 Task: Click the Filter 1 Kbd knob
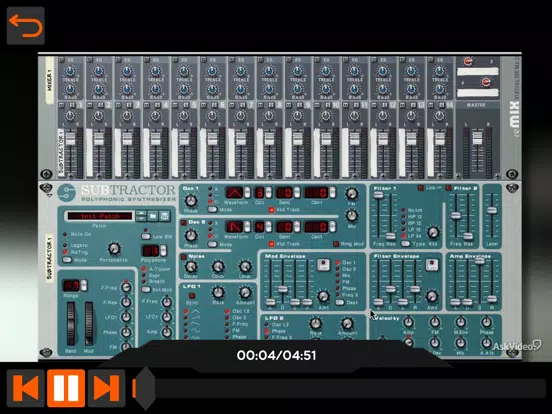[433, 232]
